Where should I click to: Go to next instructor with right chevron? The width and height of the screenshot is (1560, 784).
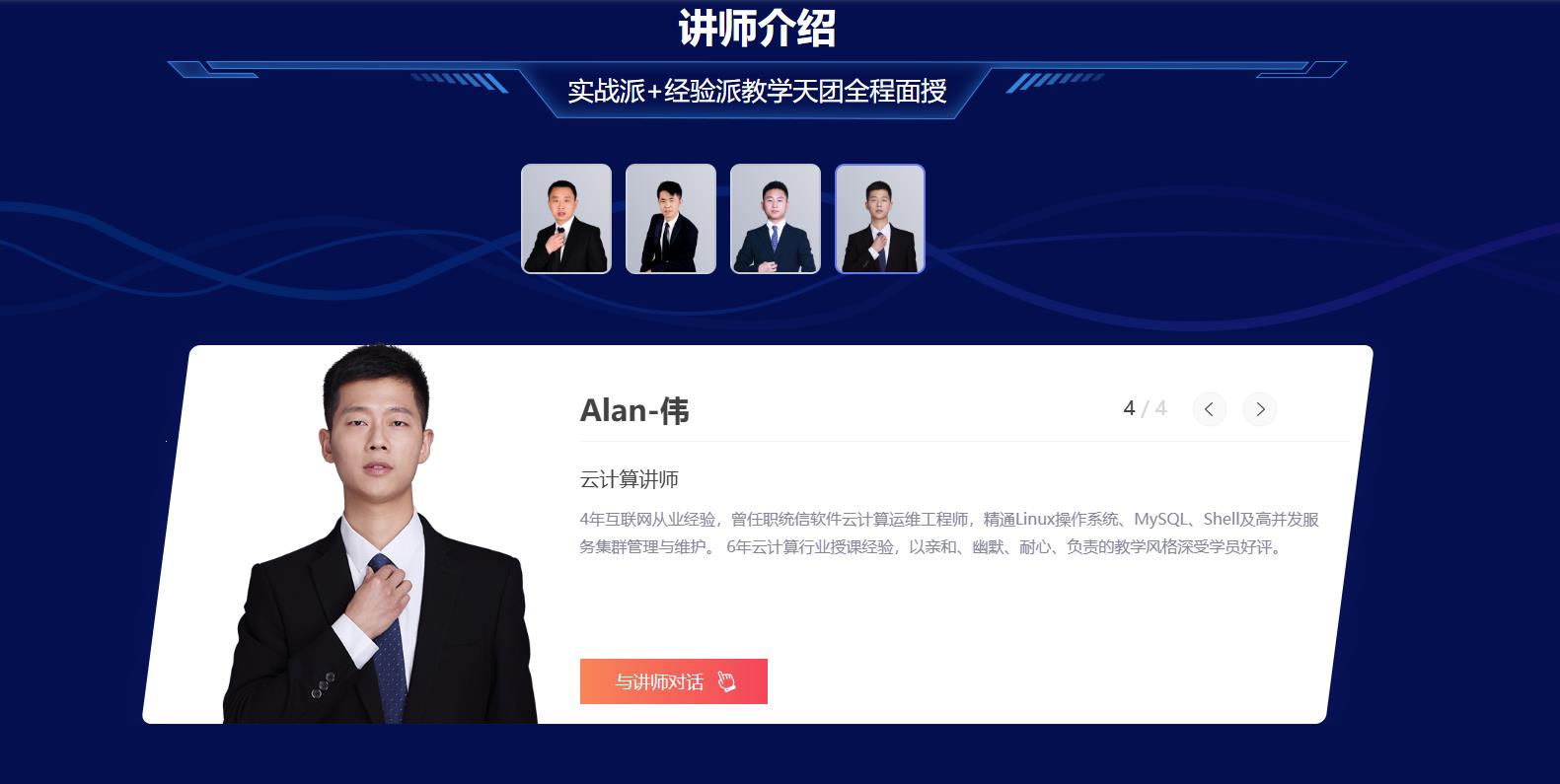[1260, 409]
